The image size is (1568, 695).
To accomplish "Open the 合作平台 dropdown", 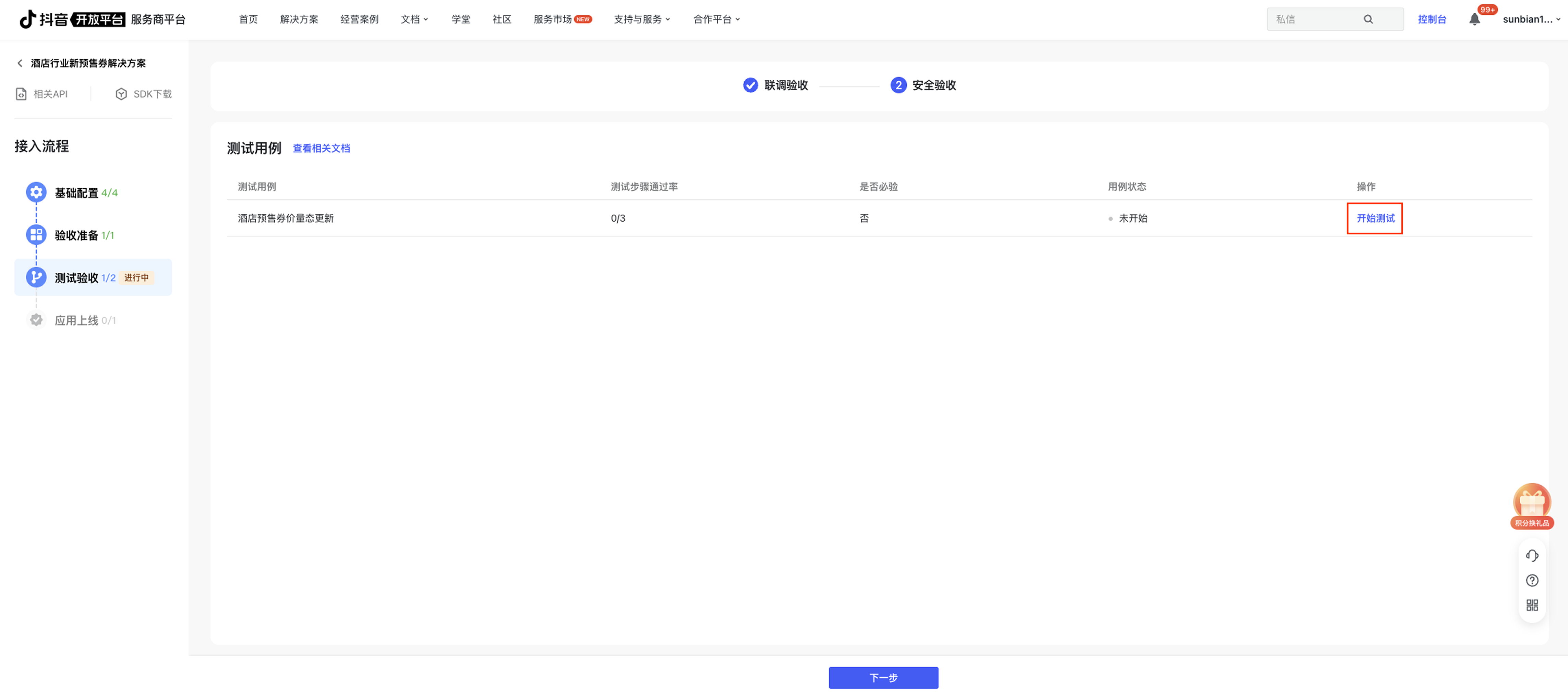I will 716,20.
